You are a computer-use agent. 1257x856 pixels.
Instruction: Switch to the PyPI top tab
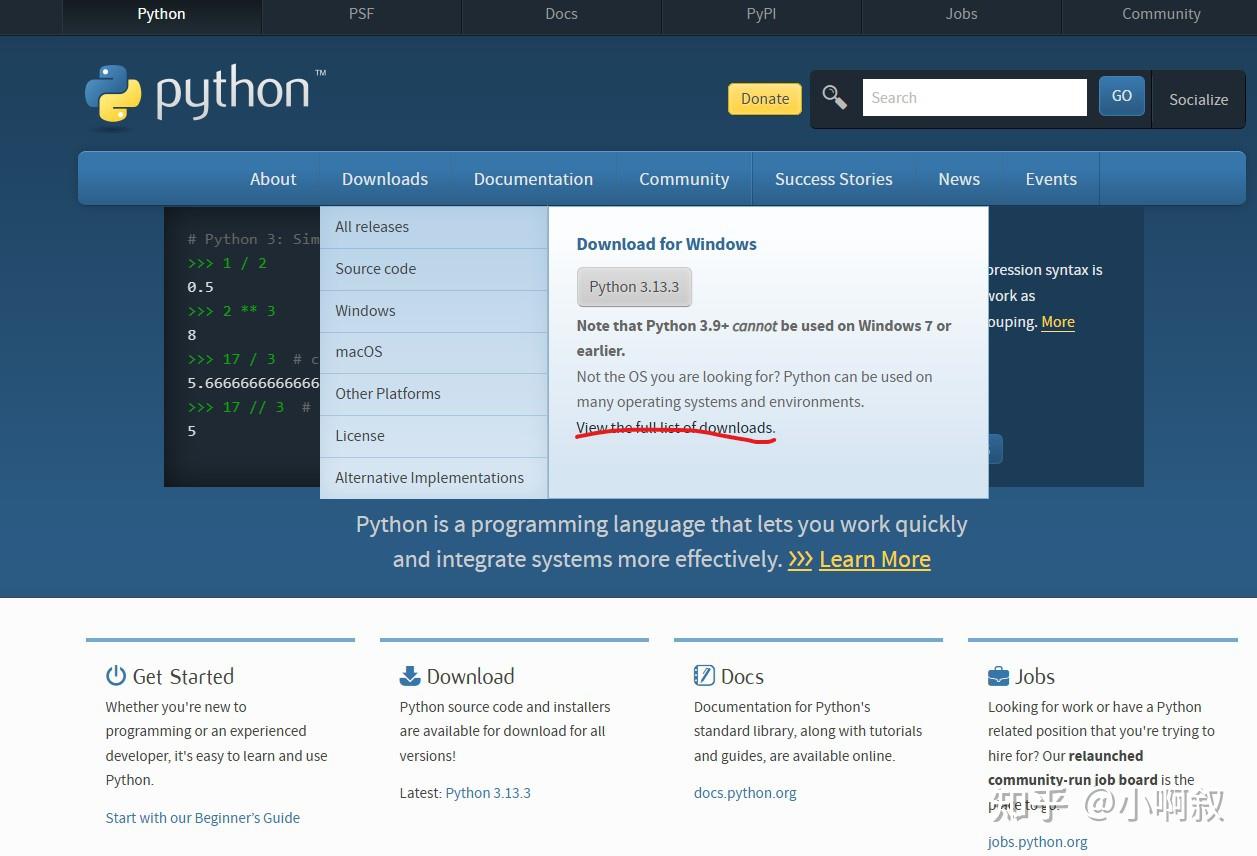pos(761,14)
